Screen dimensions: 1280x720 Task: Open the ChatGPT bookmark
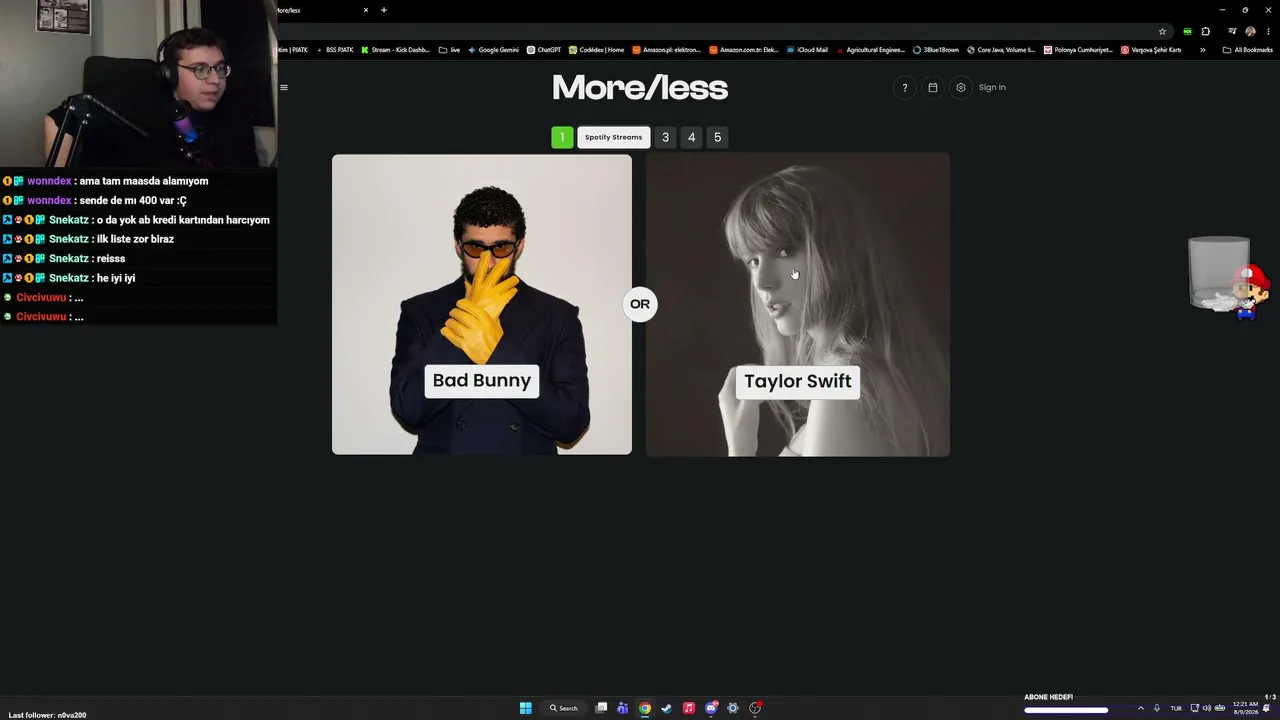click(544, 50)
